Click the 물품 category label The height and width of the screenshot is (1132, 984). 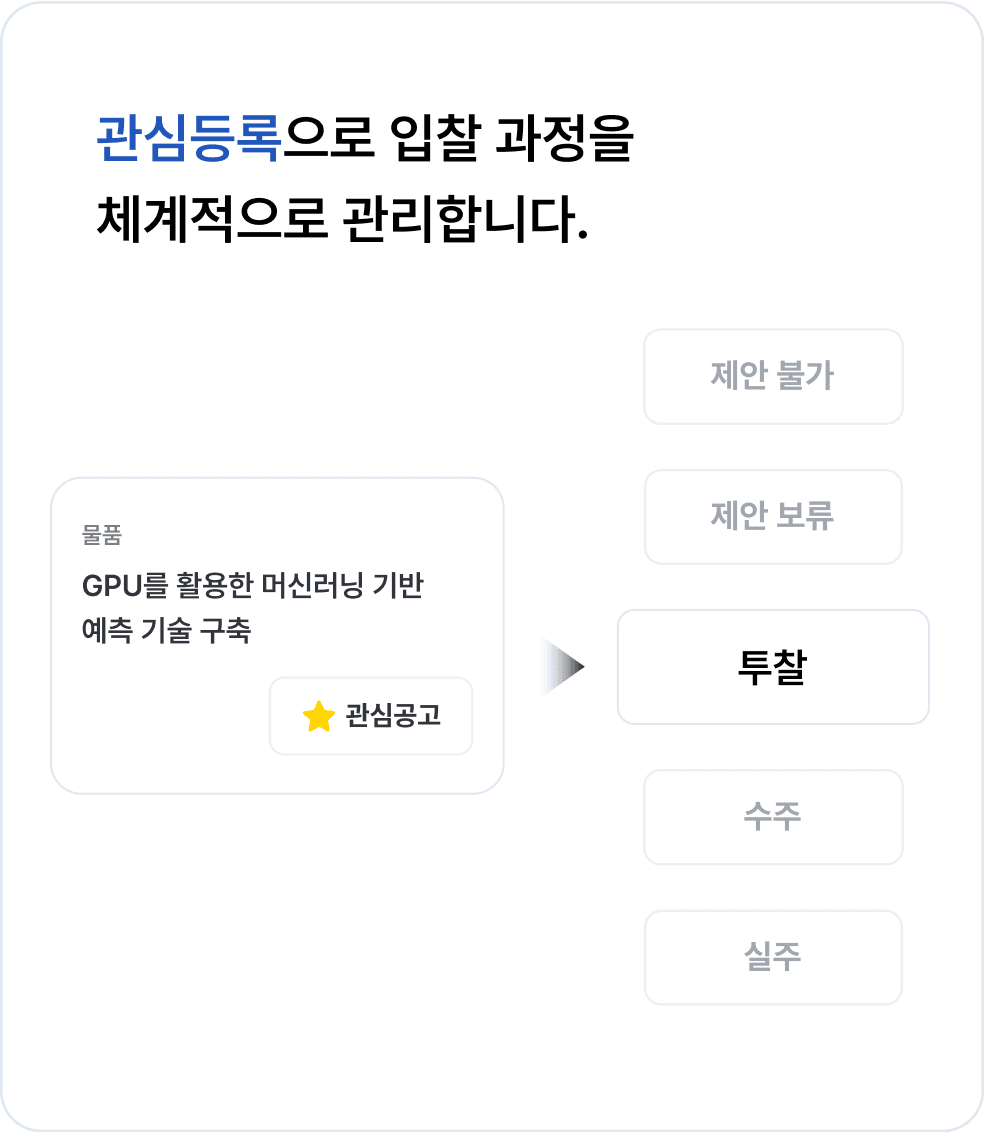pyautogui.click(x=102, y=536)
